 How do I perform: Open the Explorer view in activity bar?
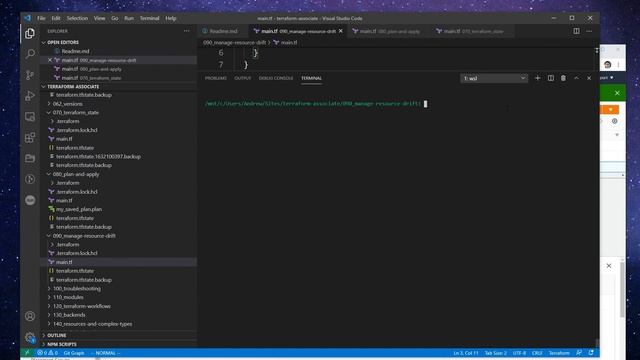point(30,33)
